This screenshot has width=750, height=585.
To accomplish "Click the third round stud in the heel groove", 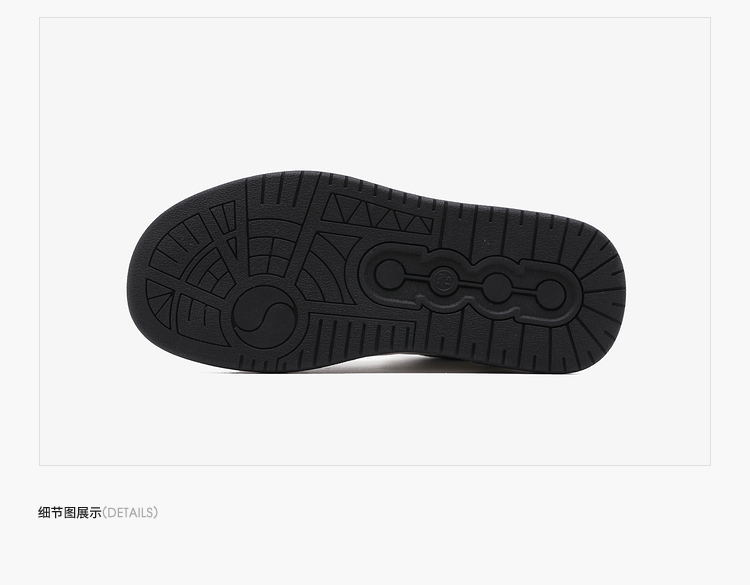I will 497,287.
